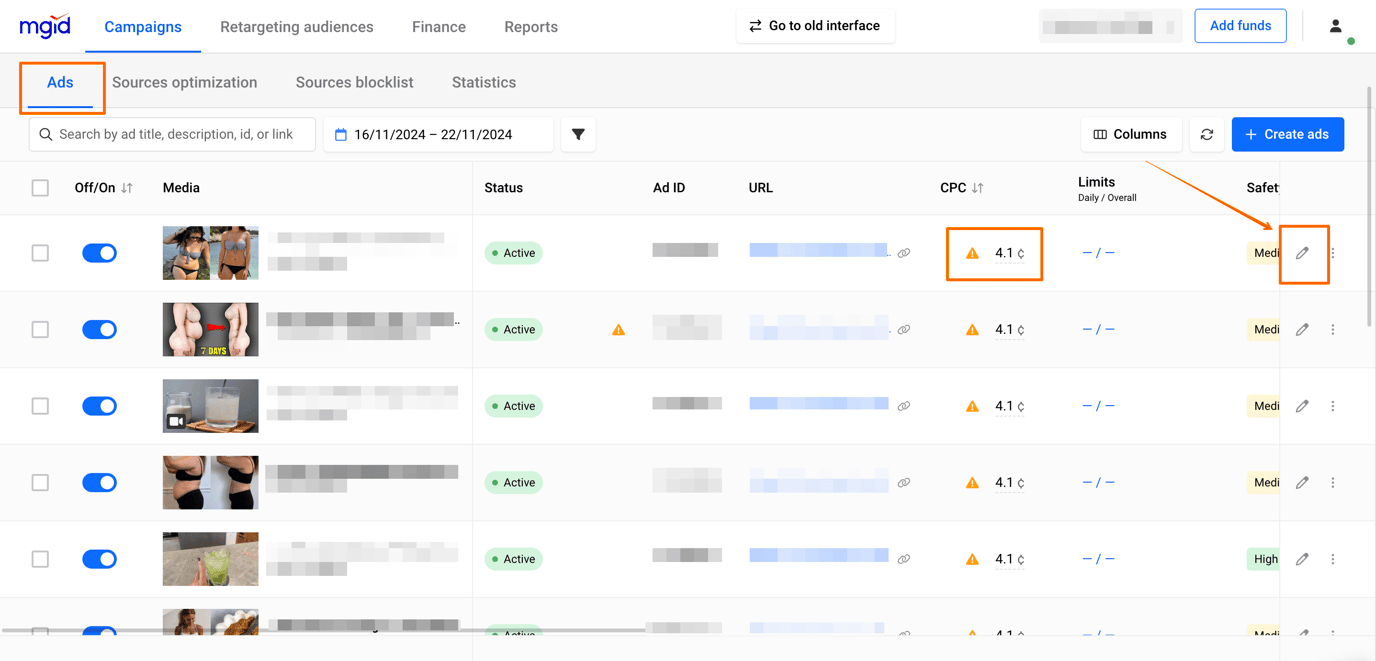1376x661 pixels.
Task: Edit the first ad with the pencil icon
Action: 1302,252
